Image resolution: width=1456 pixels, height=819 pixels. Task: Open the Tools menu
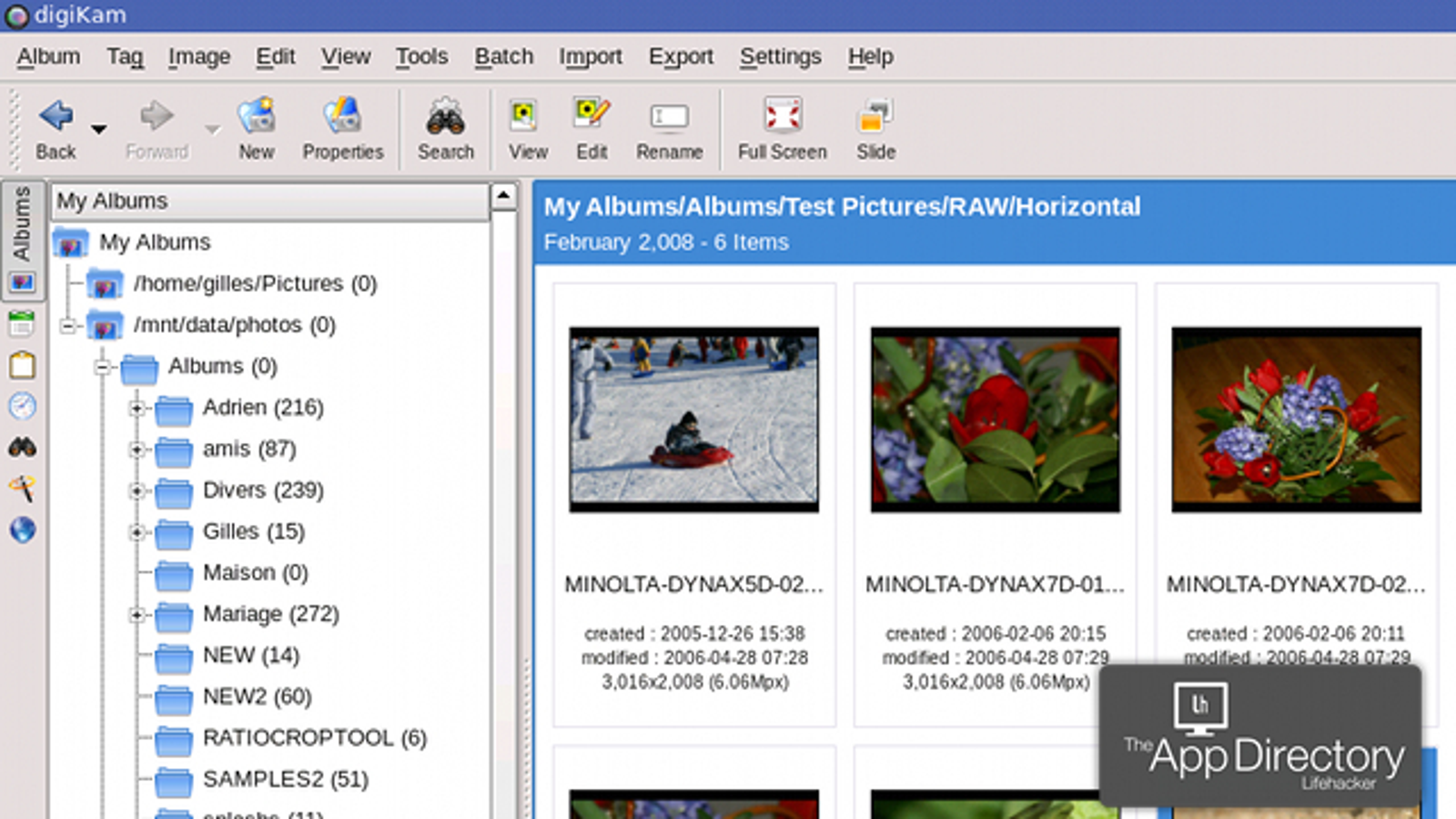point(421,56)
